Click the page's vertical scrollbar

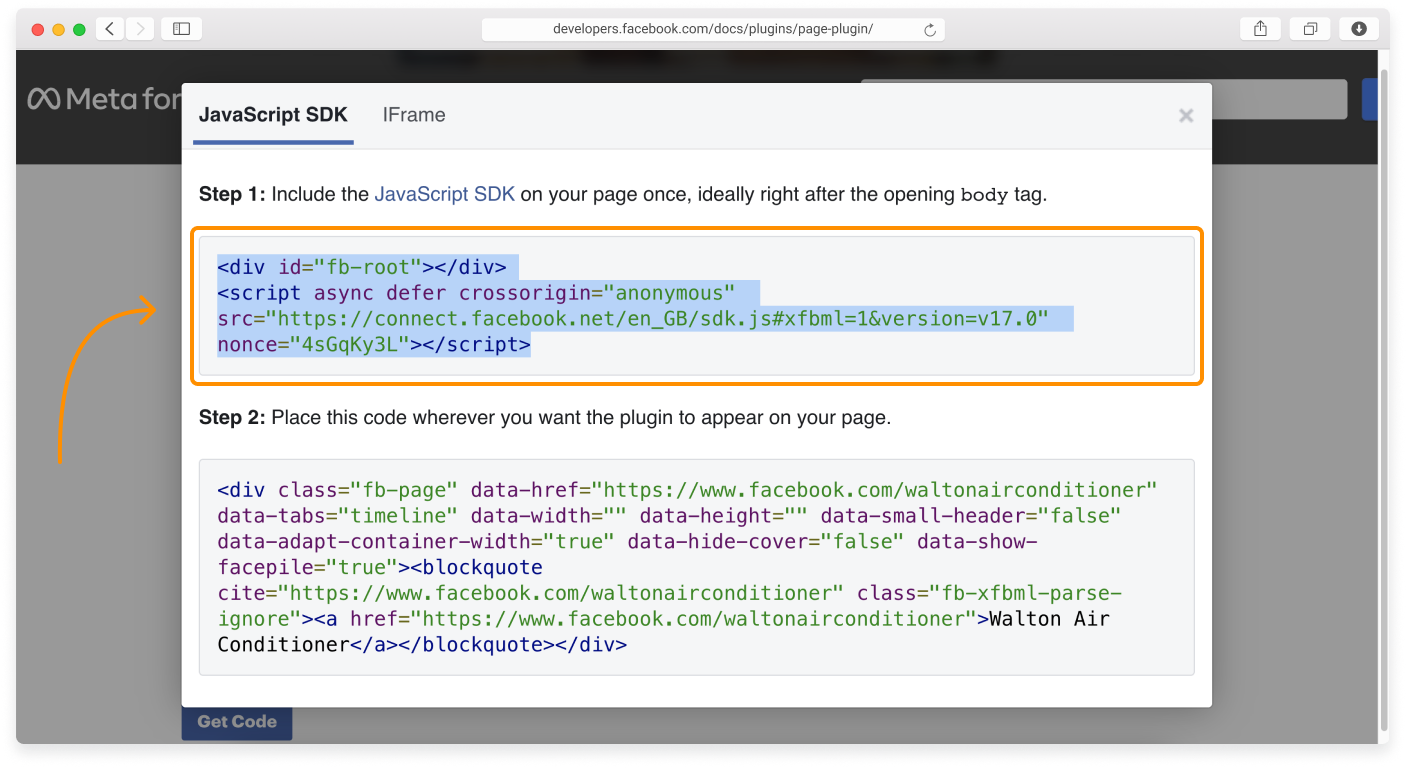pos(1384,400)
